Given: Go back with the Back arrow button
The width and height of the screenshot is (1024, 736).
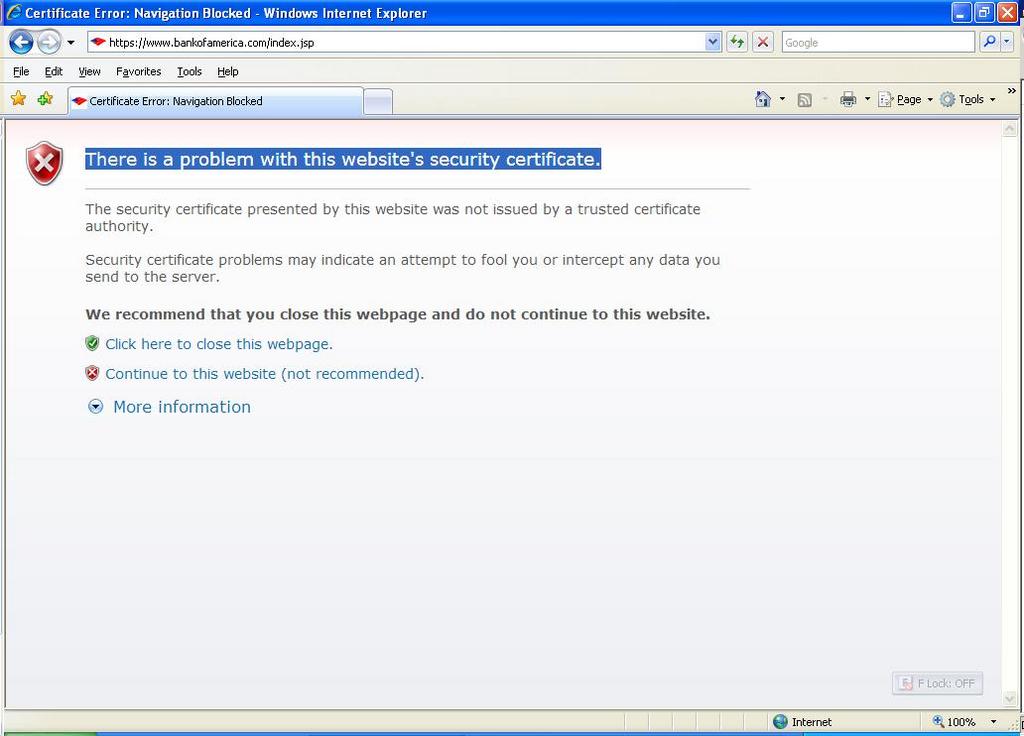Looking at the screenshot, I should (x=21, y=42).
